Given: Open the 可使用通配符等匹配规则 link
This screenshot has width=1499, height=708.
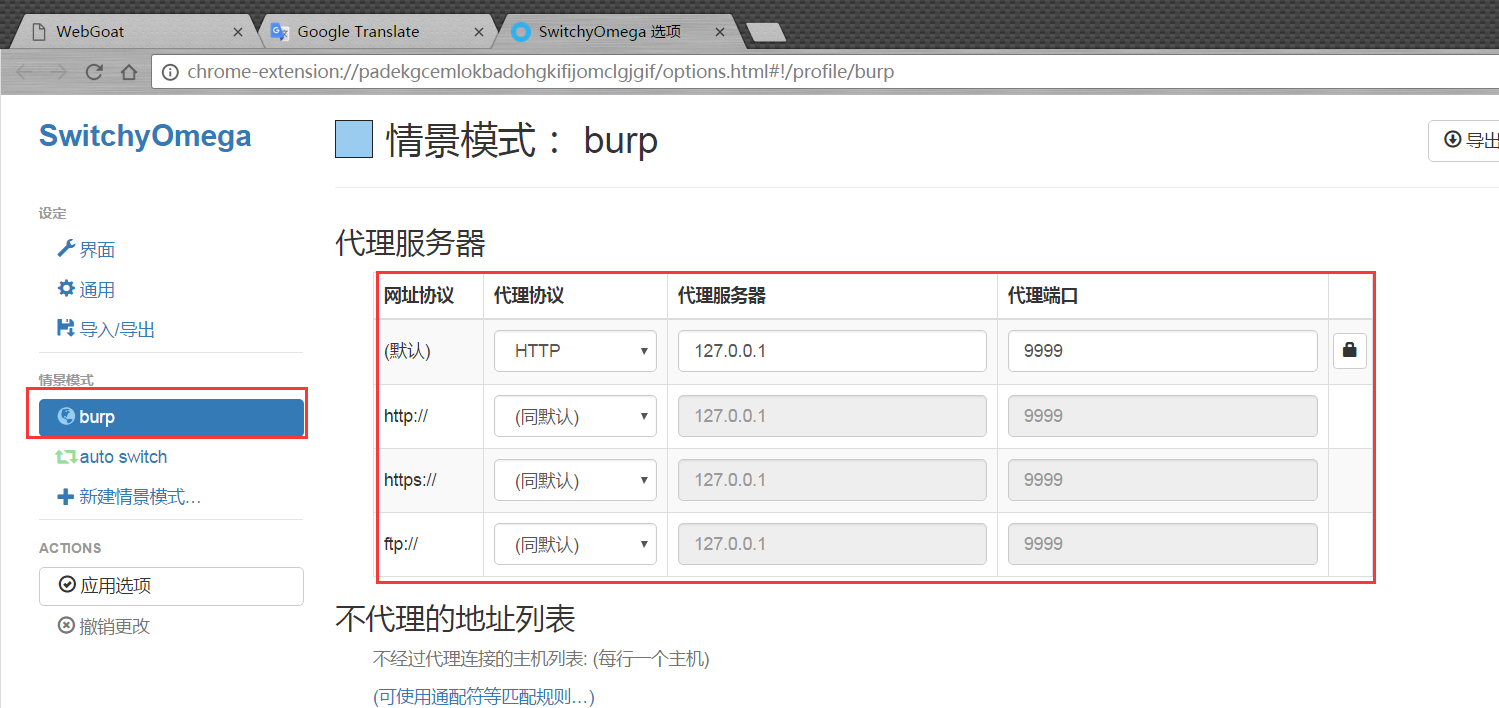Looking at the screenshot, I should [x=484, y=696].
